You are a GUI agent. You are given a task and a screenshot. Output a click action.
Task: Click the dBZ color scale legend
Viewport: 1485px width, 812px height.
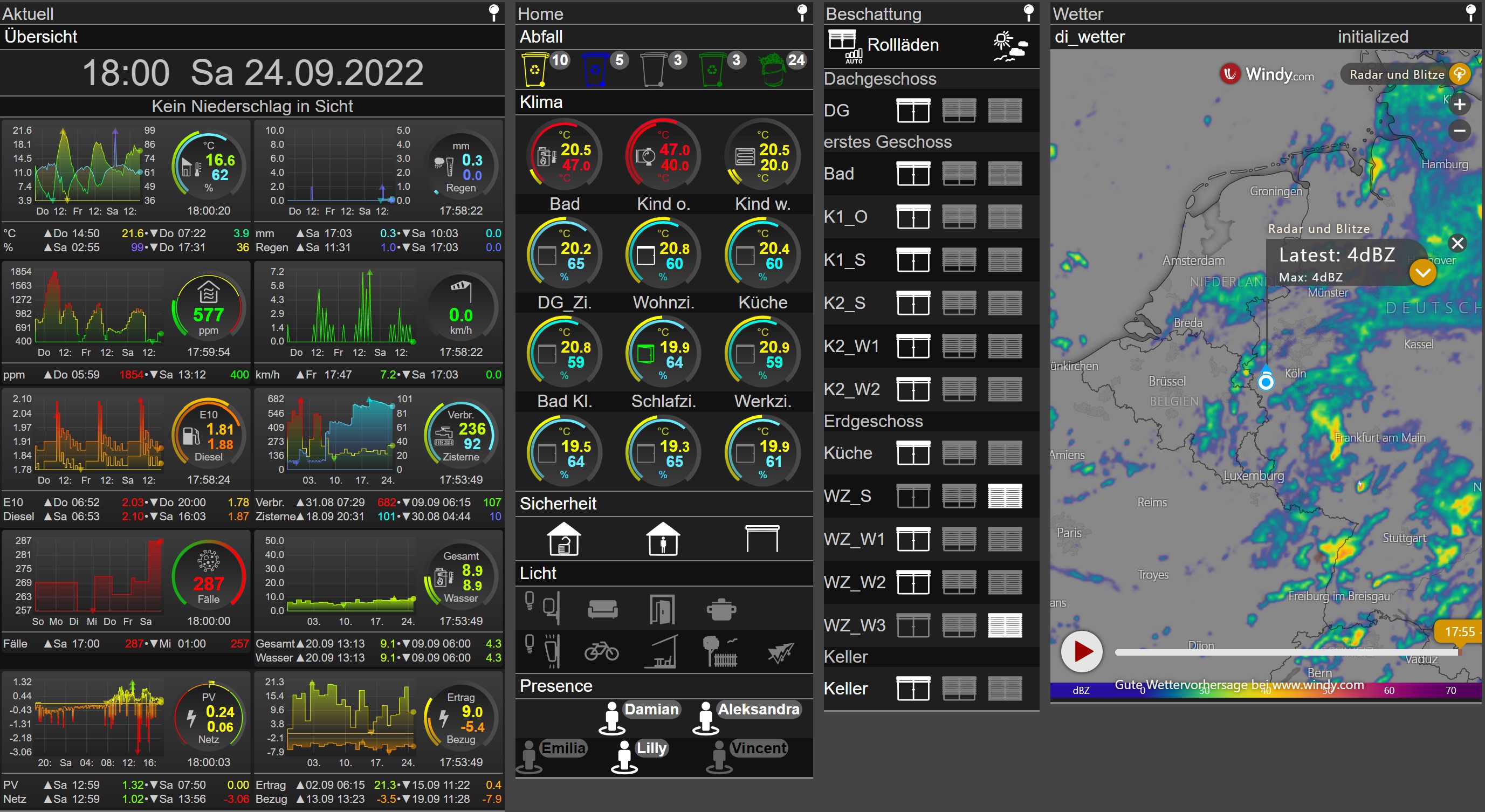tap(1265, 689)
